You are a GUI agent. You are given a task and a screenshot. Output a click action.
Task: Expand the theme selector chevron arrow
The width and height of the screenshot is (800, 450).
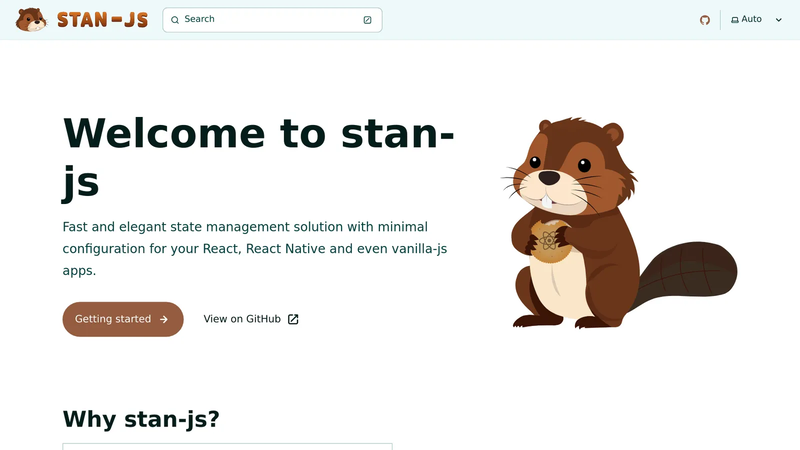779,20
